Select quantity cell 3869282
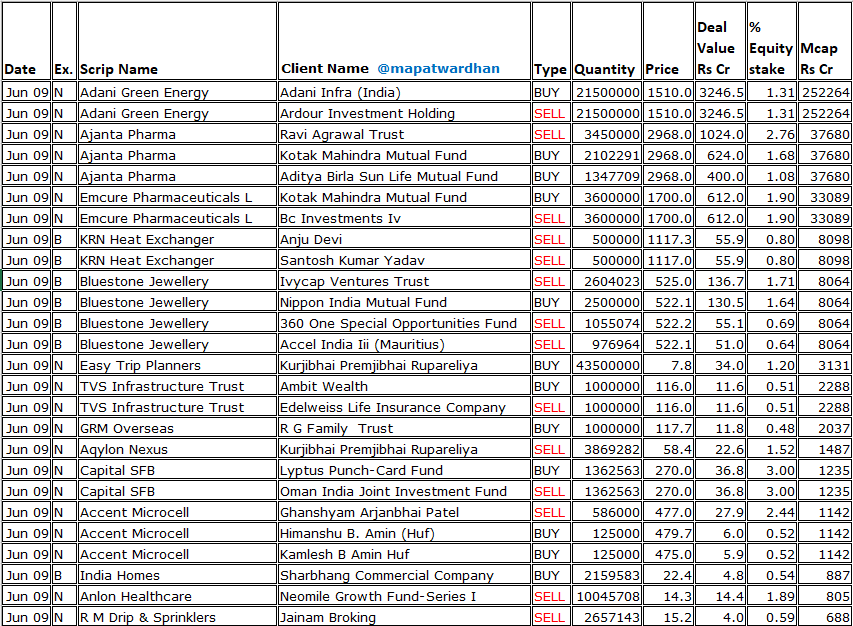This screenshot has width=853, height=626. click(x=607, y=449)
